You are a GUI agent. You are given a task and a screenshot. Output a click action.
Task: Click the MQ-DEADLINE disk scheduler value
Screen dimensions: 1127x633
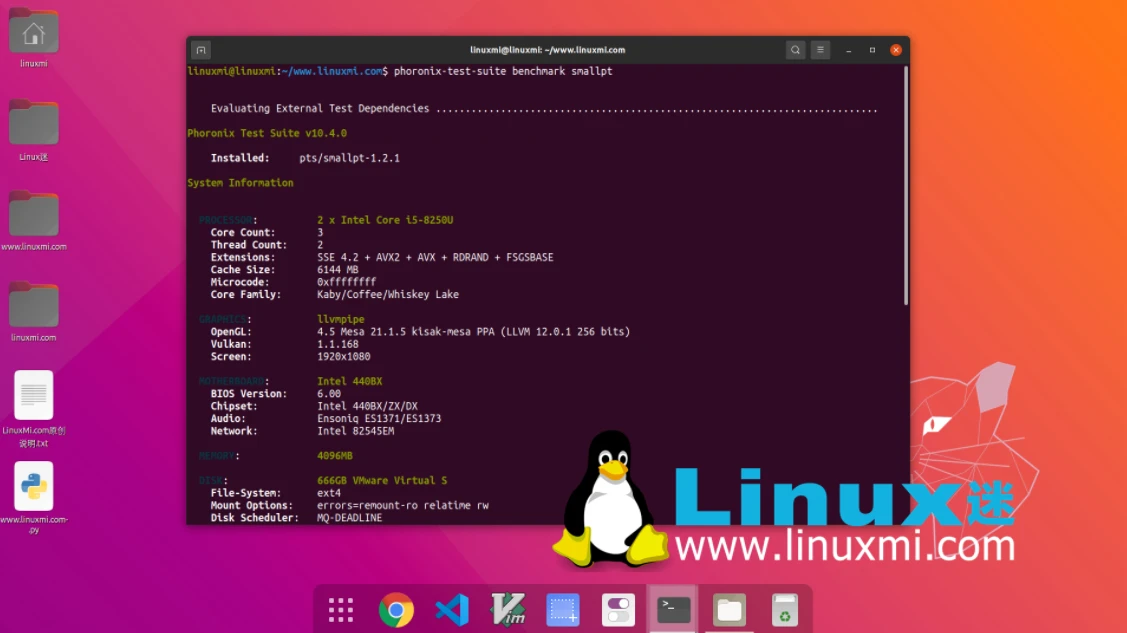tap(349, 517)
